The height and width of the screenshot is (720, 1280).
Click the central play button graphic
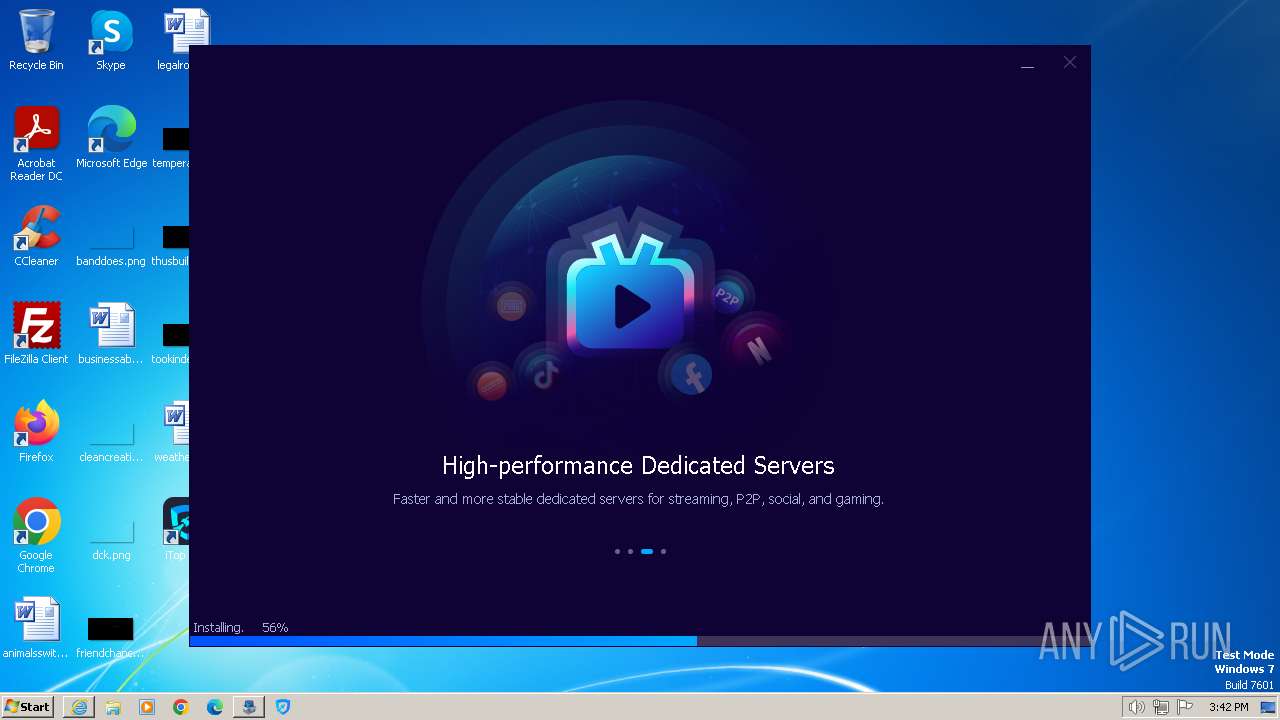[631, 306]
